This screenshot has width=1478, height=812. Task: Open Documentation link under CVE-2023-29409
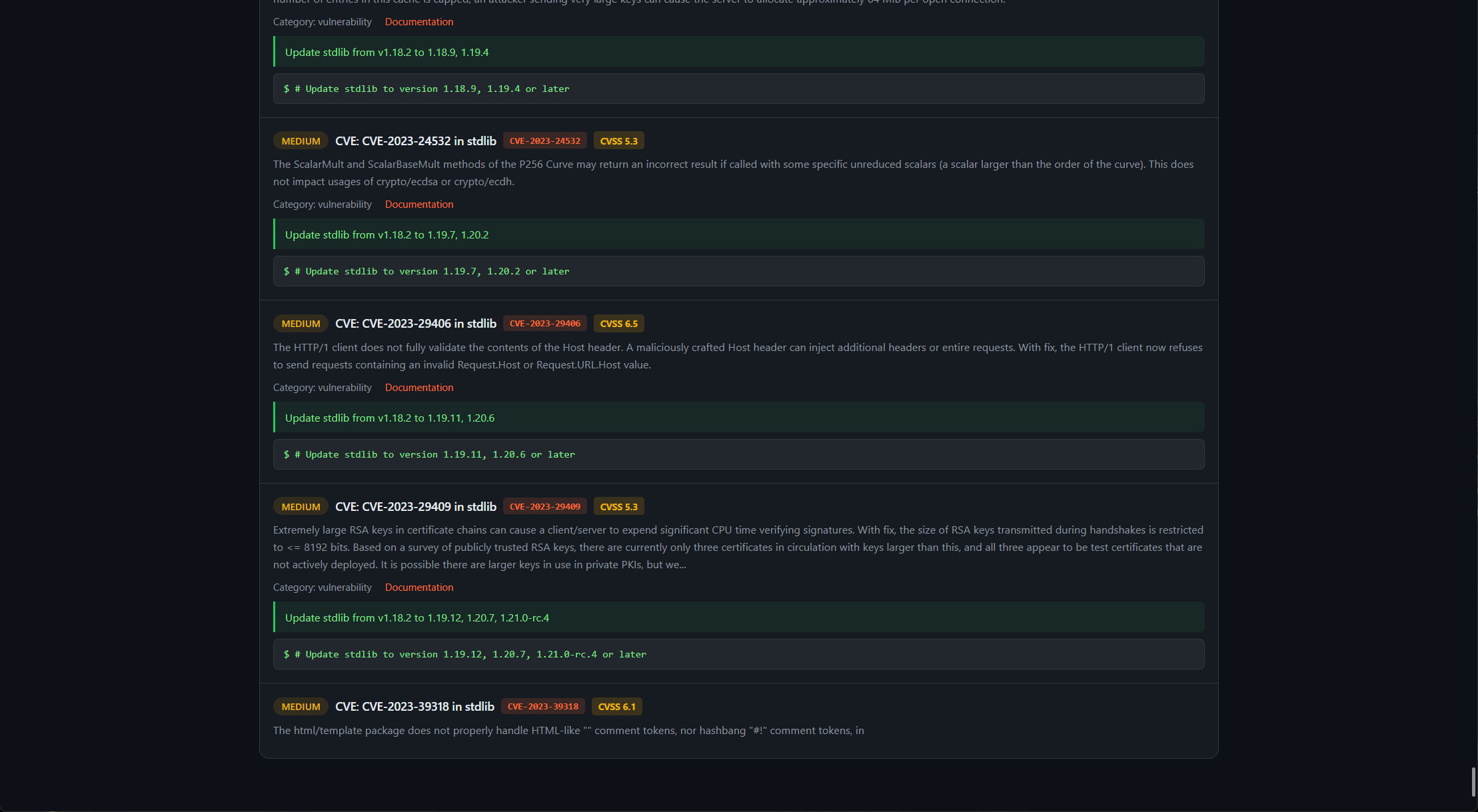[418, 587]
